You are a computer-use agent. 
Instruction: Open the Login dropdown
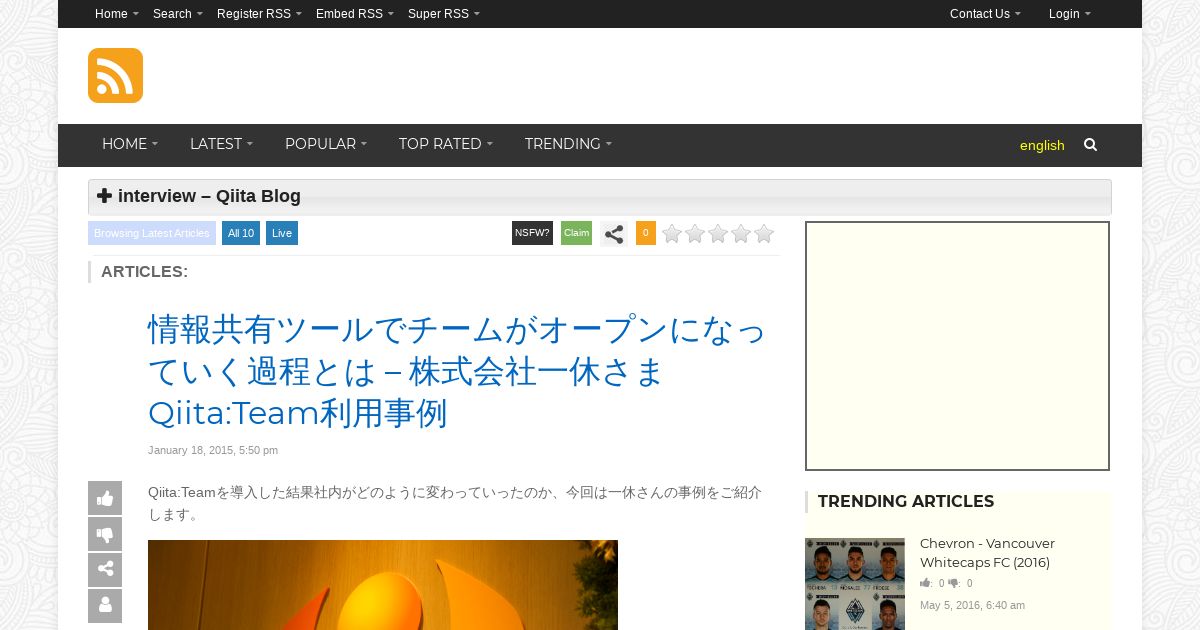tap(1070, 14)
